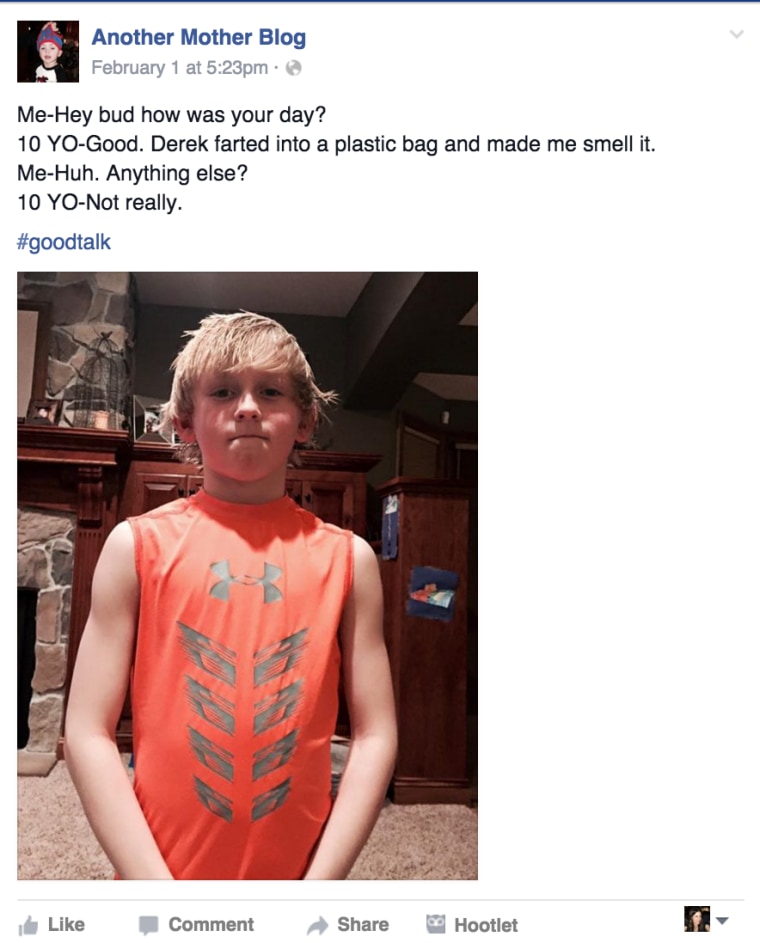Image resolution: width=760 pixels, height=943 pixels.
Task: Click the thumbs-up Like icon
Action: [x=28, y=925]
